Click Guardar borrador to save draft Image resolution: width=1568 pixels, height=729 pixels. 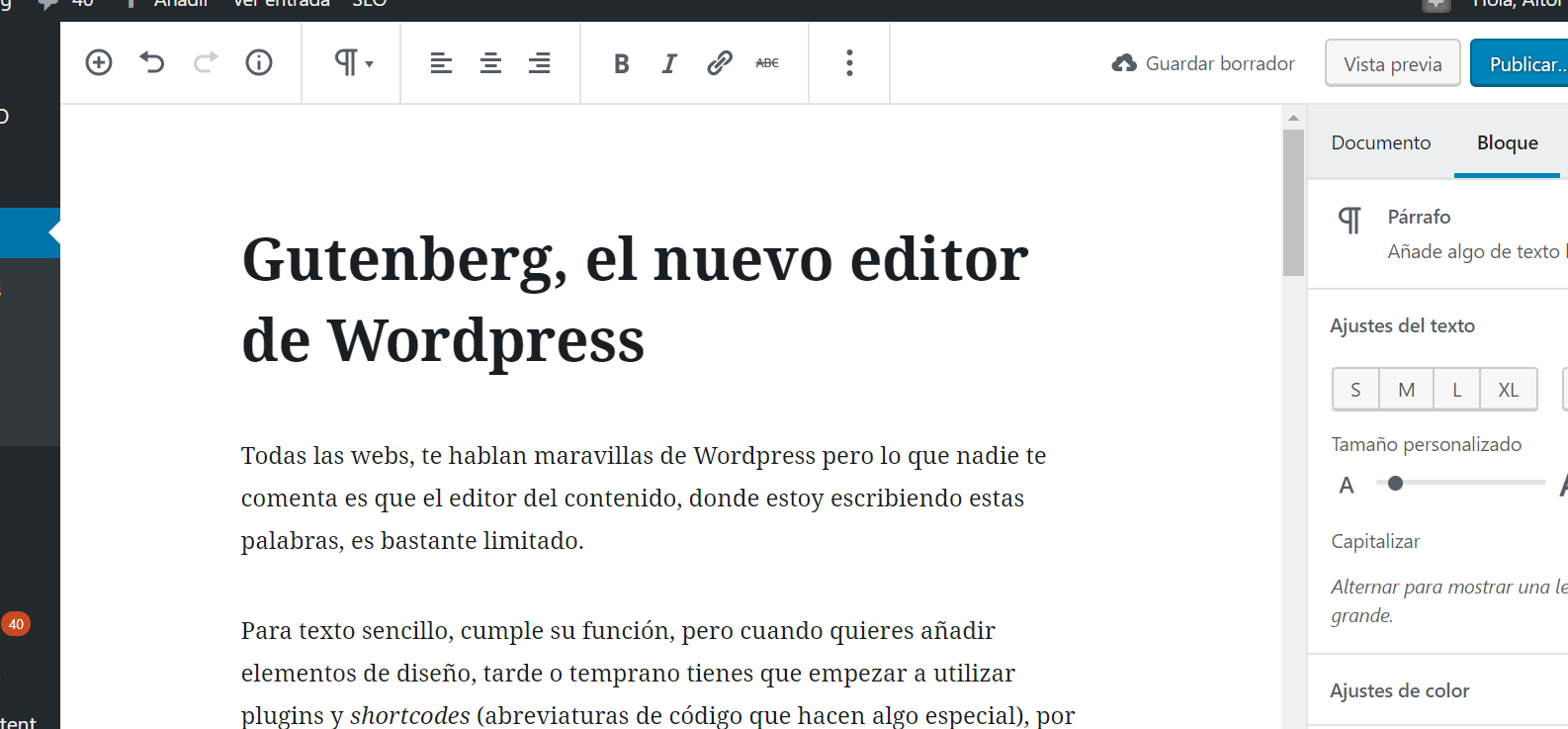[1203, 63]
